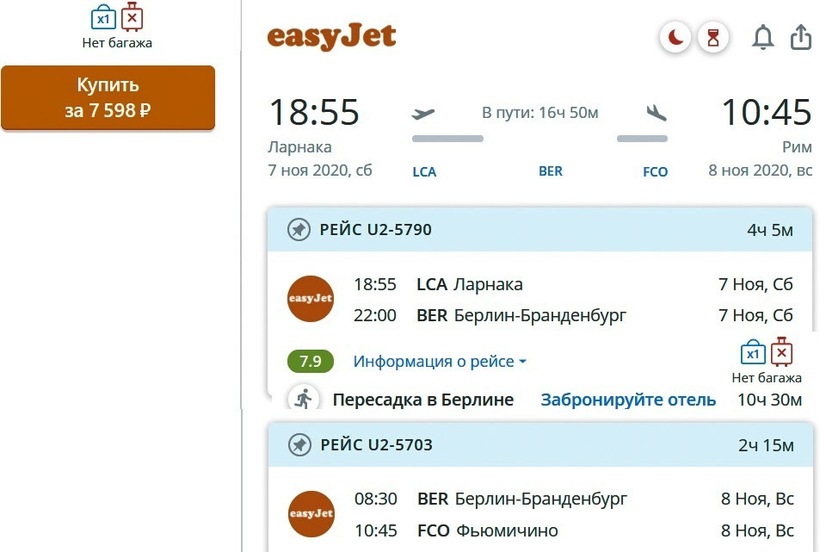Screen dimensions: 820x552
Task: Click the hand luggage x1 icon above Buy button
Action: click(x=103, y=18)
